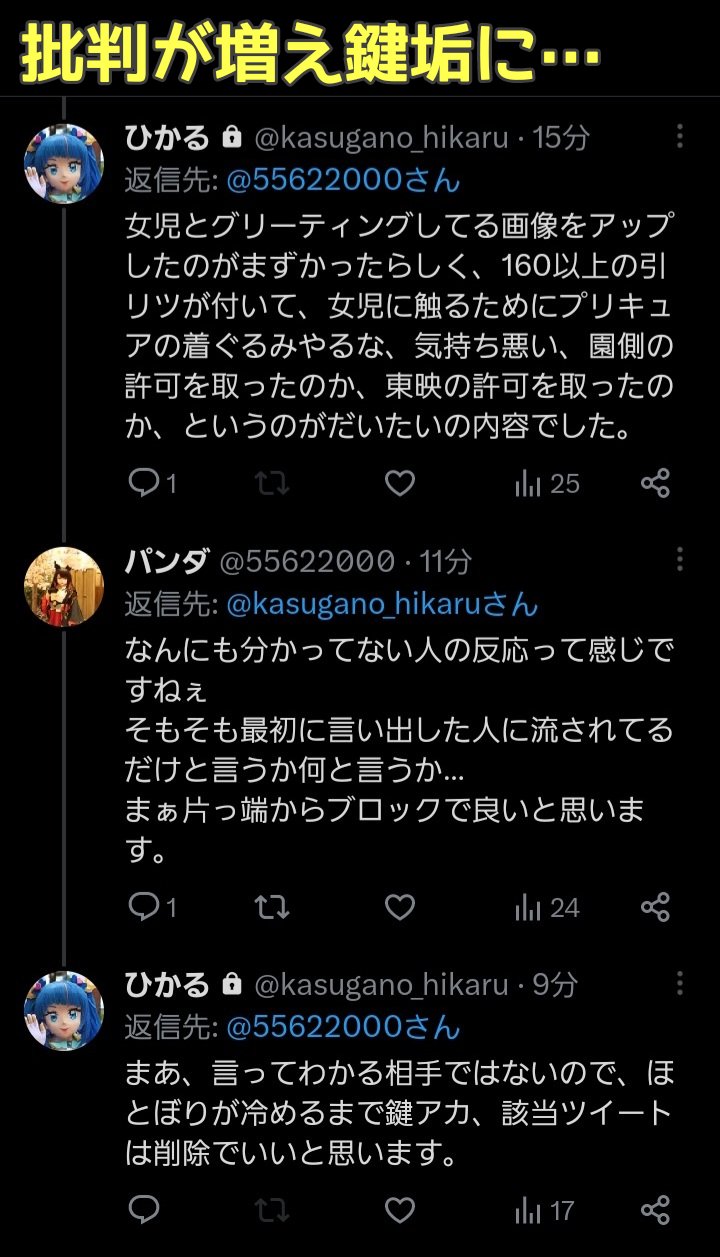Reply to Panda's tweet
The width and height of the screenshot is (720, 1257).
tap(146, 908)
